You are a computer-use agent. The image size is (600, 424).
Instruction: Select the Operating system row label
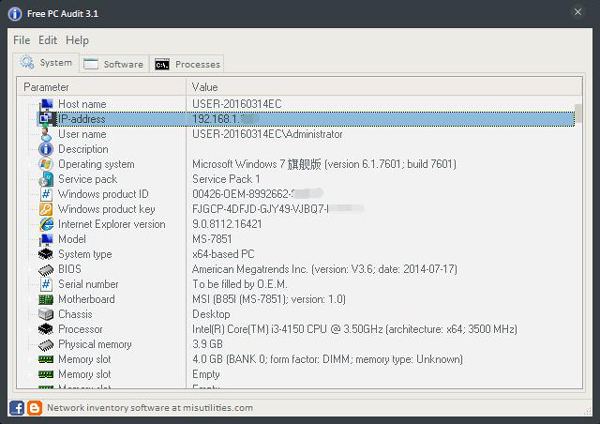click(x=96, y=164)
